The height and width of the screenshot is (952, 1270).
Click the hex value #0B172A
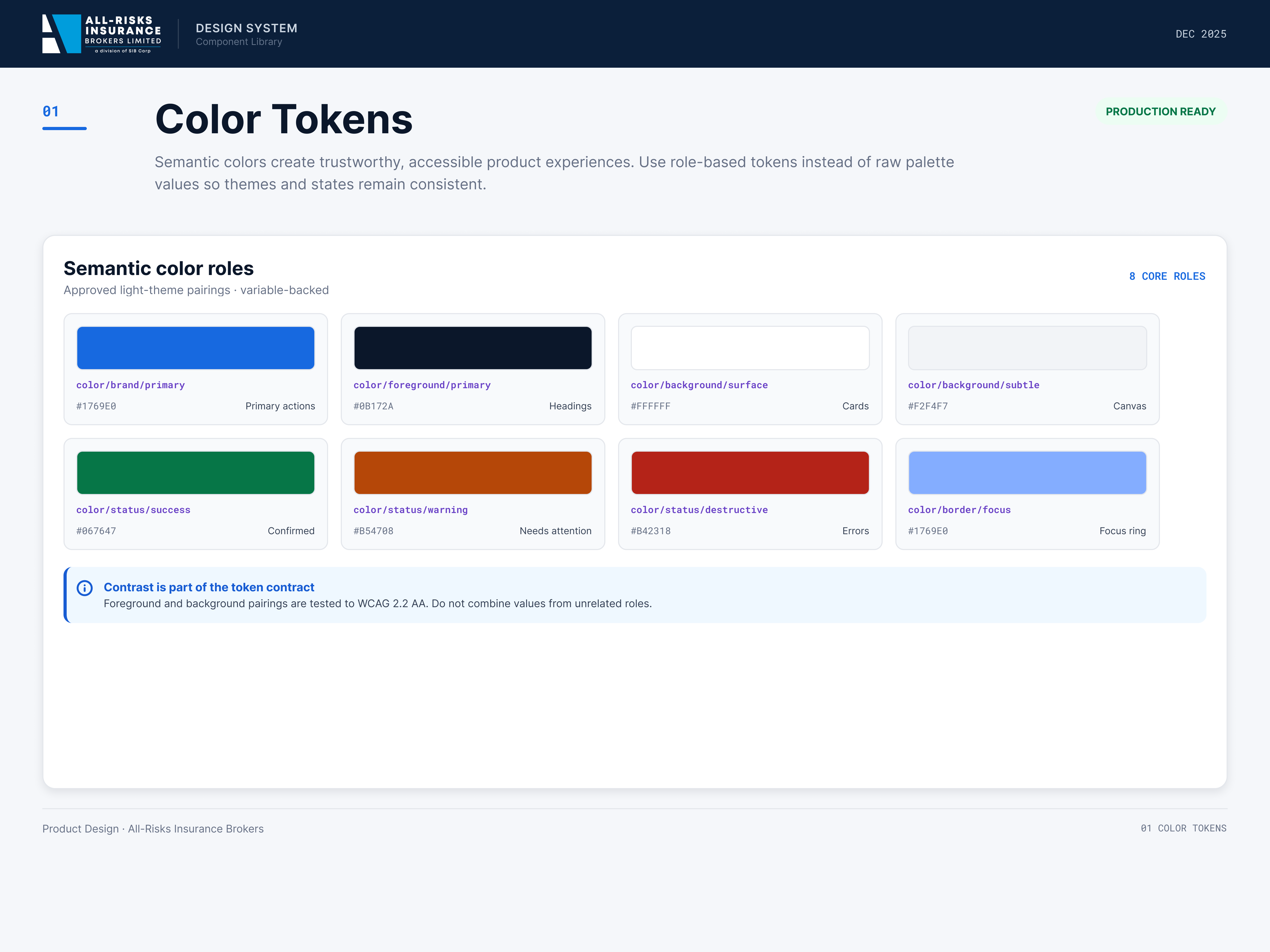point(373,406)
